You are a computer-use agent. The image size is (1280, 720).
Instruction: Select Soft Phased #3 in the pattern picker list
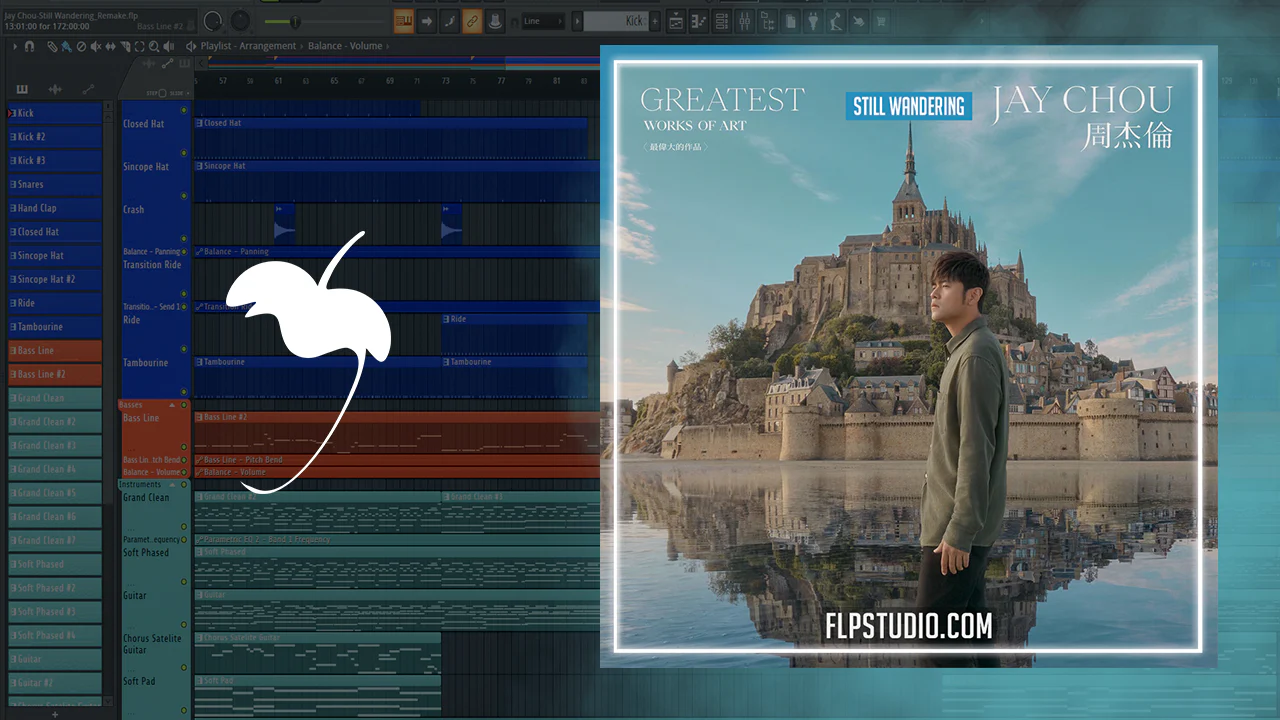click(x=55, y=611)
